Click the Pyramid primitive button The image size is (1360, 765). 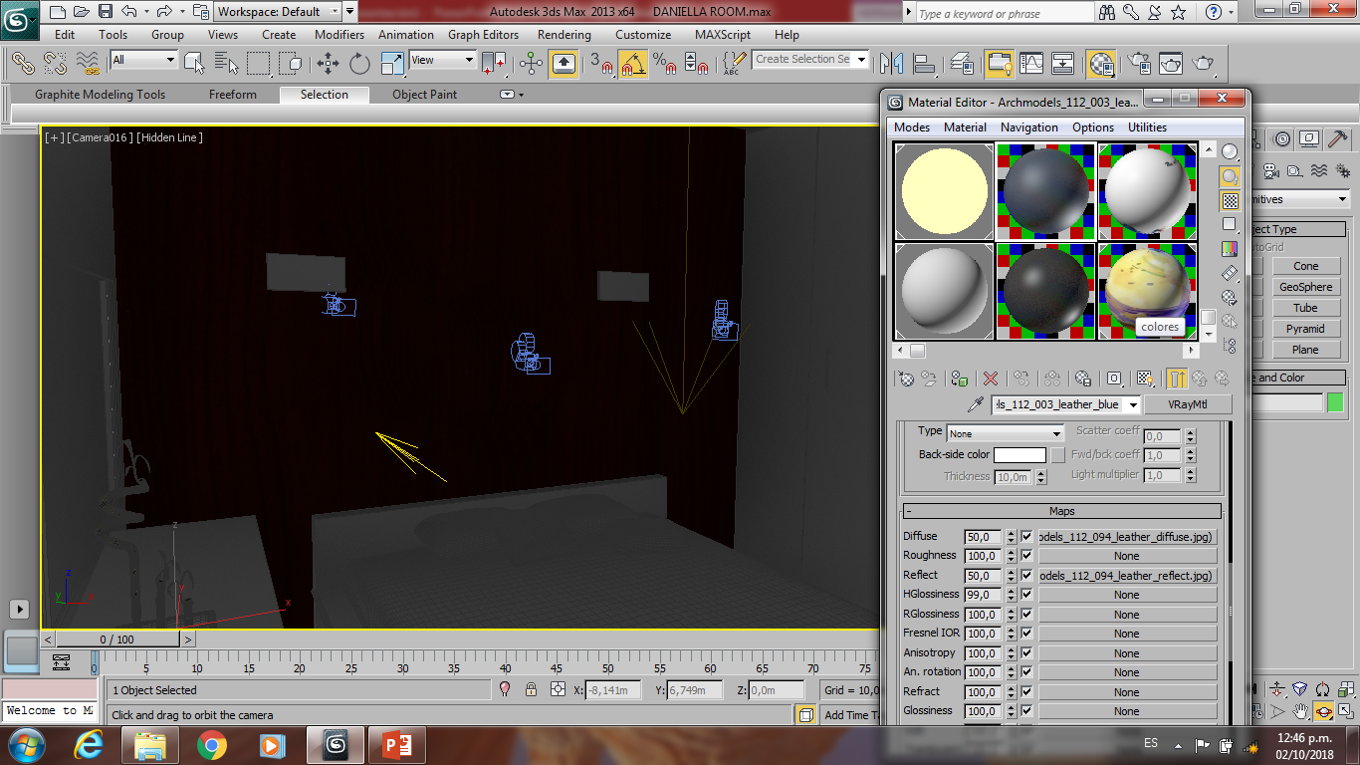point(1305,329)
